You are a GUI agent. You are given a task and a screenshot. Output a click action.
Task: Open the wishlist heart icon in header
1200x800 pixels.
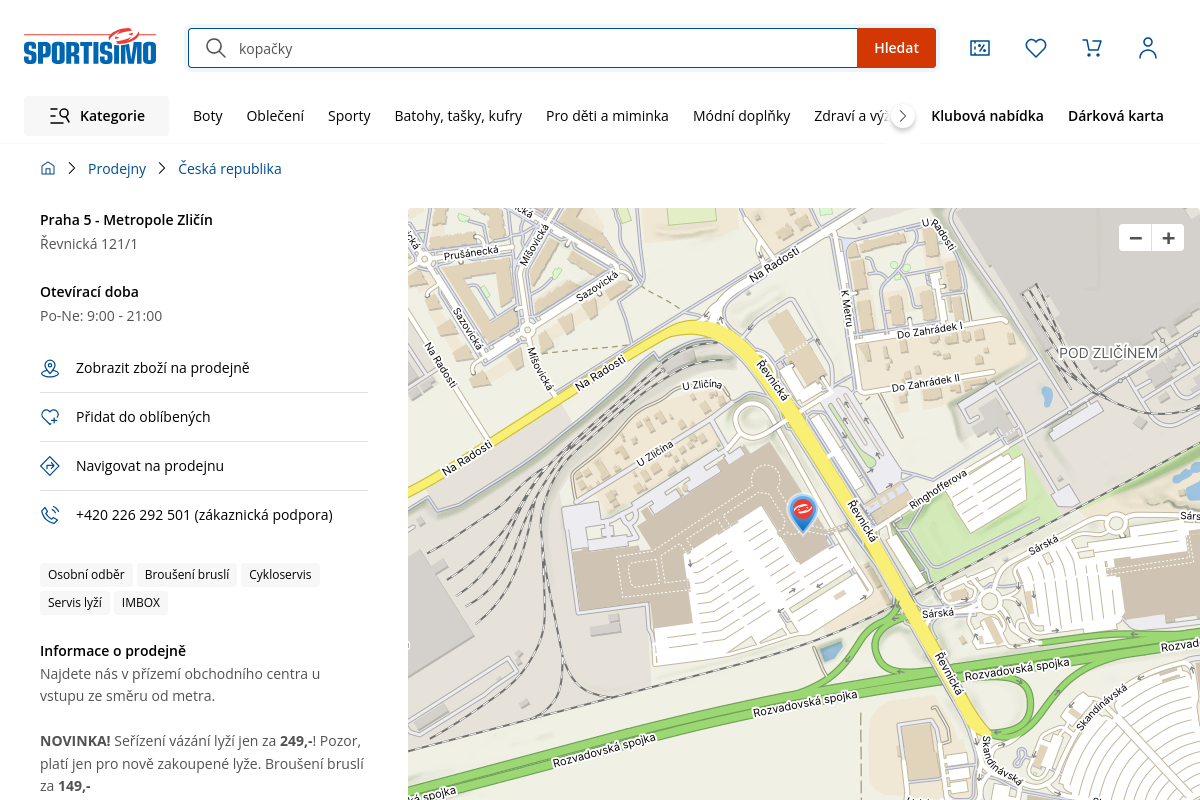pyautogui.click(x=1036, y=48)
